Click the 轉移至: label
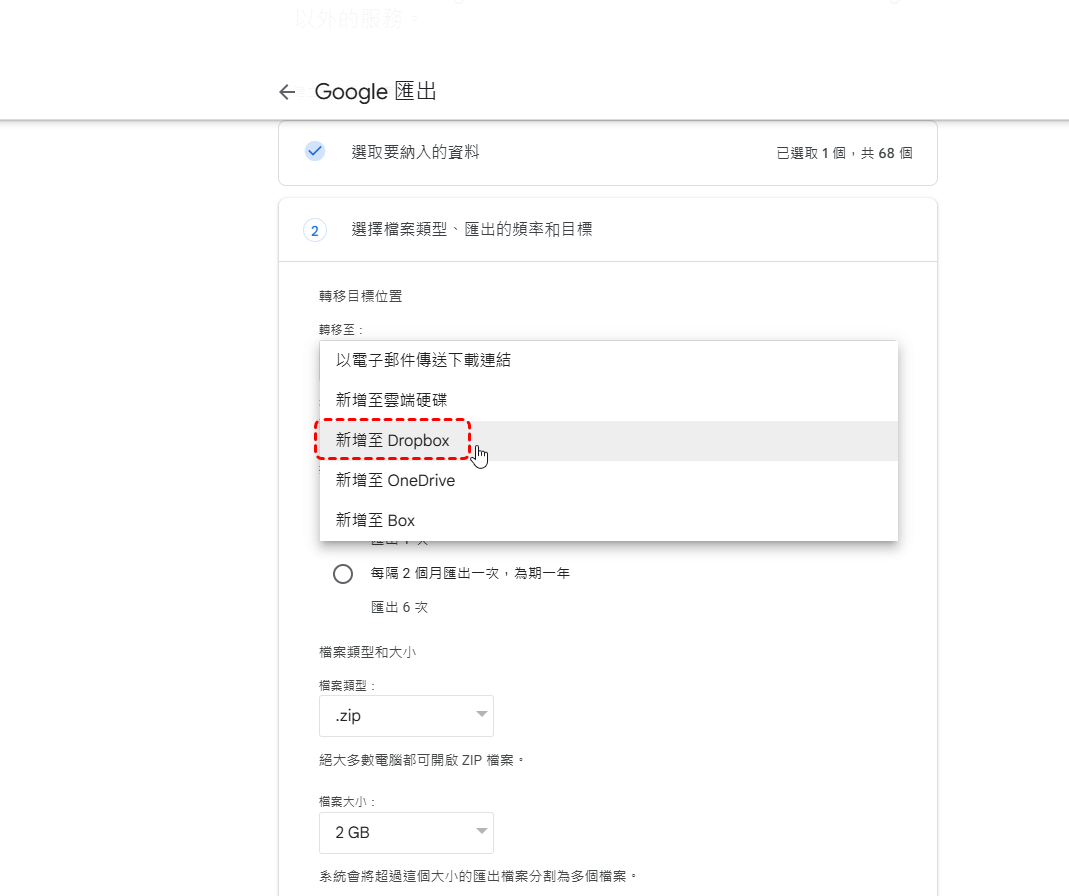 (341, 330)
